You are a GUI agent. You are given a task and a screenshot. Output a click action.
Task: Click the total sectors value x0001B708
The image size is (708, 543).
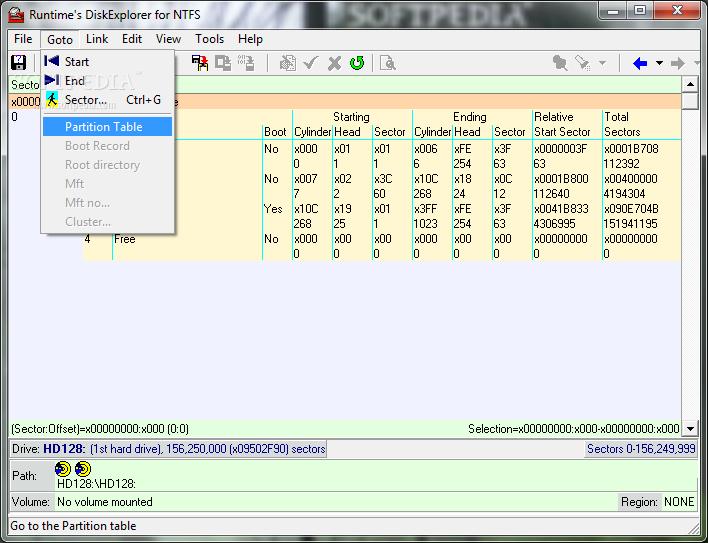click(631, 149)
